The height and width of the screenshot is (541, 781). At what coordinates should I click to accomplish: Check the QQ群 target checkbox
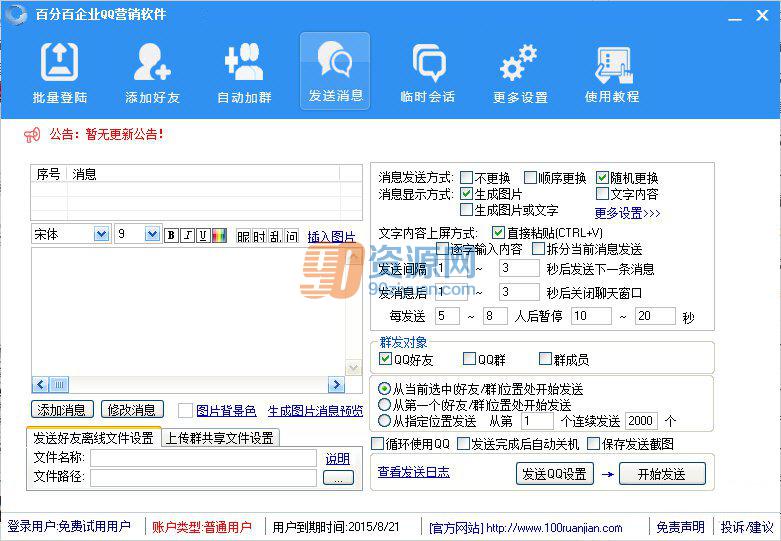(469, 359)
